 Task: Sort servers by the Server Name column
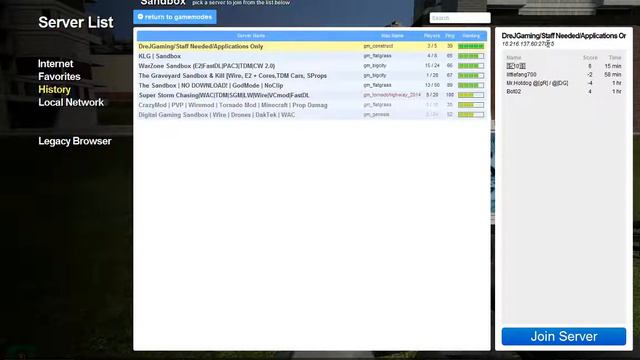tap(251, 36)
